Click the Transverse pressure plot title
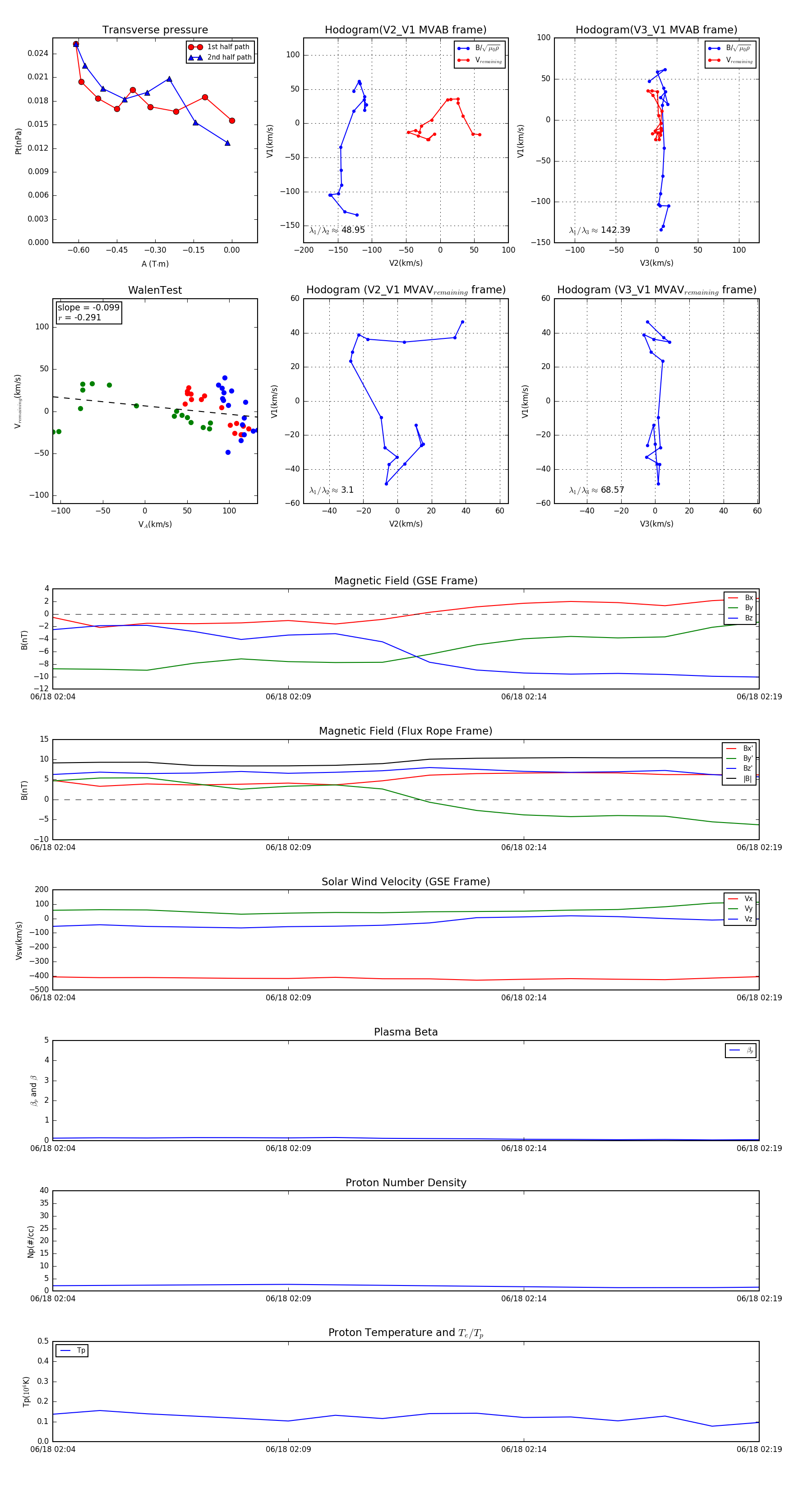812x1489 pixels. click(155, 30)
